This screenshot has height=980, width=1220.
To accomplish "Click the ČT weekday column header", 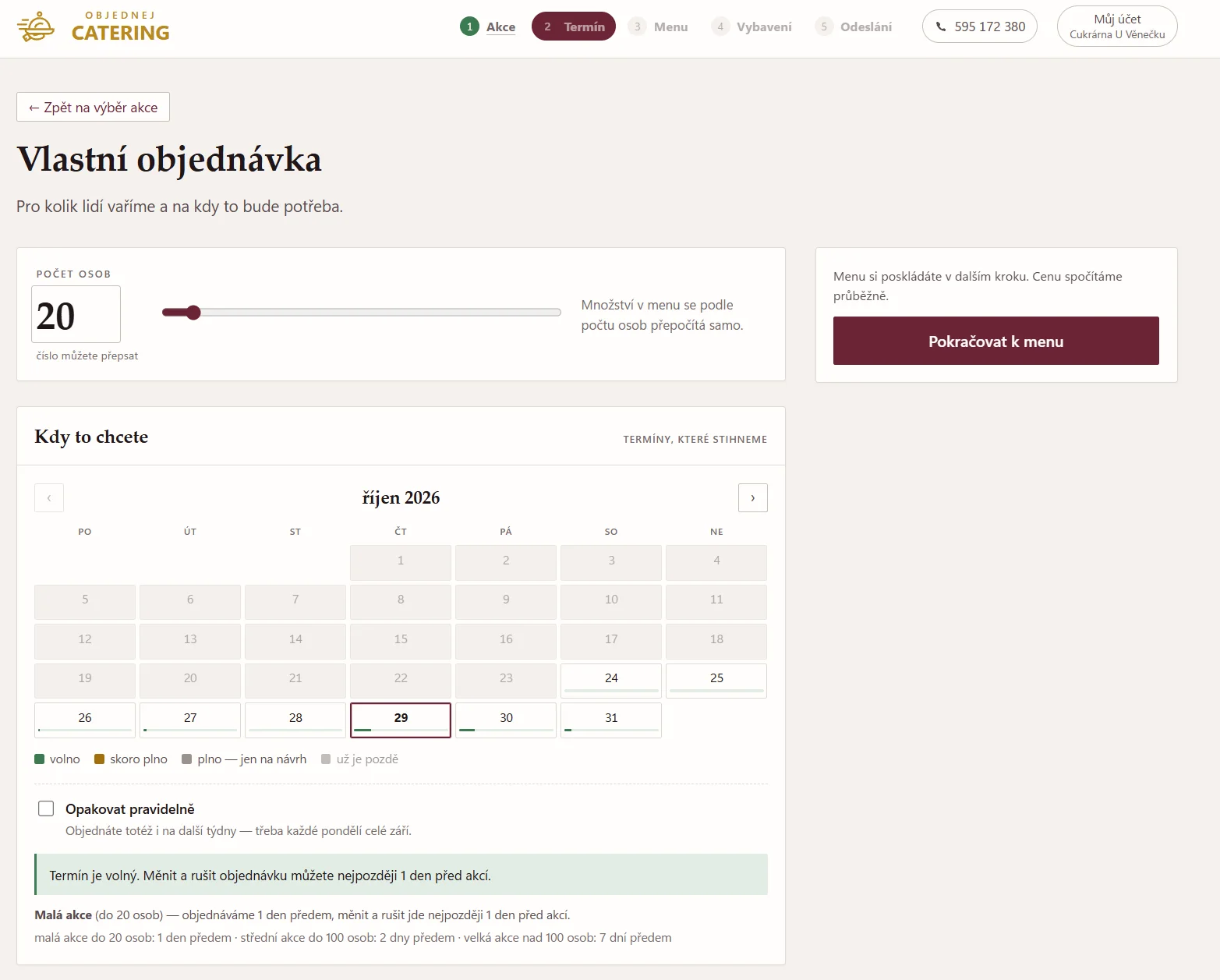I will 401,532.
